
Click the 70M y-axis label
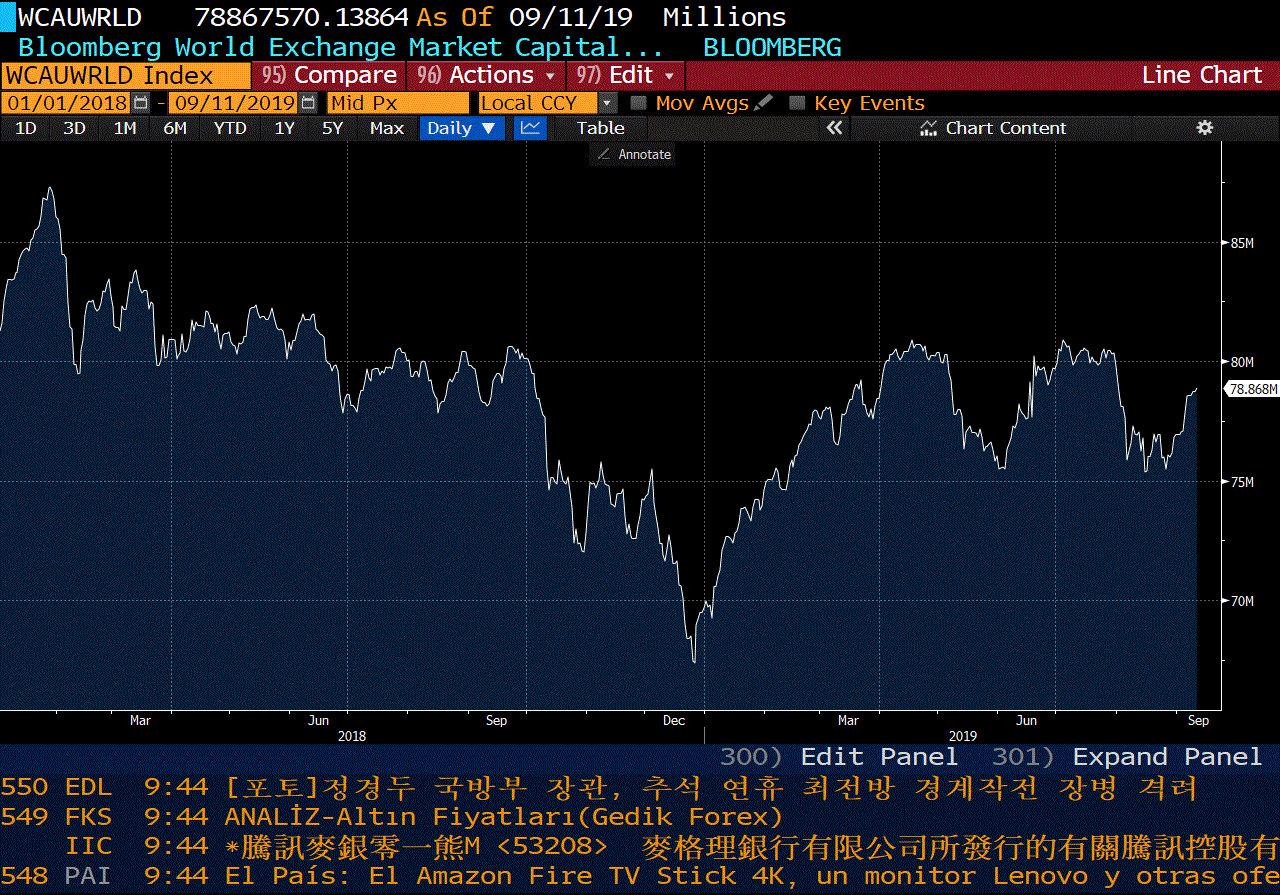click(x=1241, y=601)
